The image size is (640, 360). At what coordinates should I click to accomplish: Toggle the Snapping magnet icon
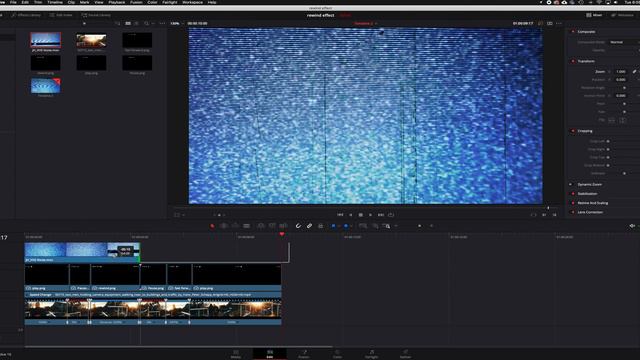(298, 226)
